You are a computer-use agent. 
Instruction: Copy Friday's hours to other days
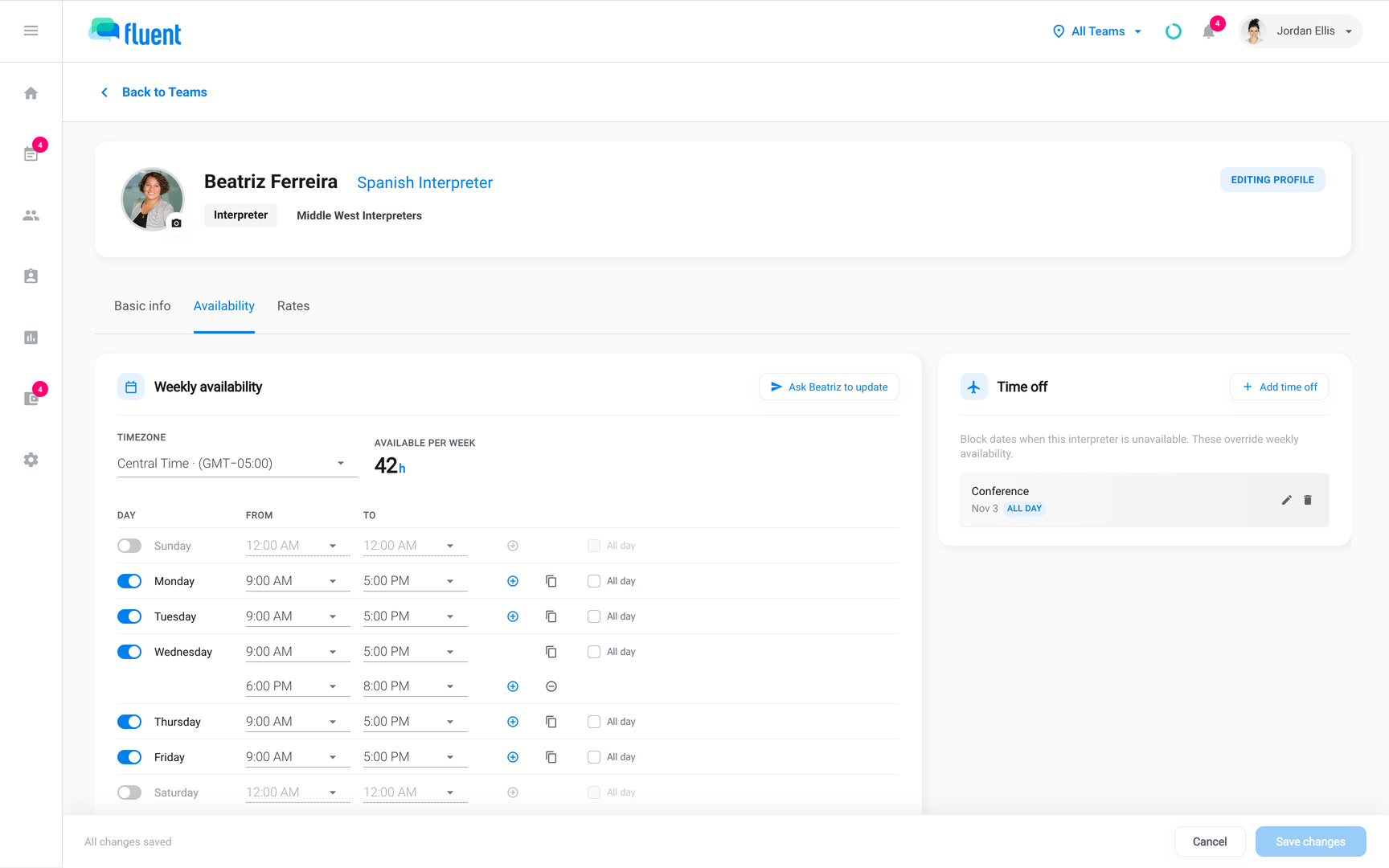click(x=551, y=757)
